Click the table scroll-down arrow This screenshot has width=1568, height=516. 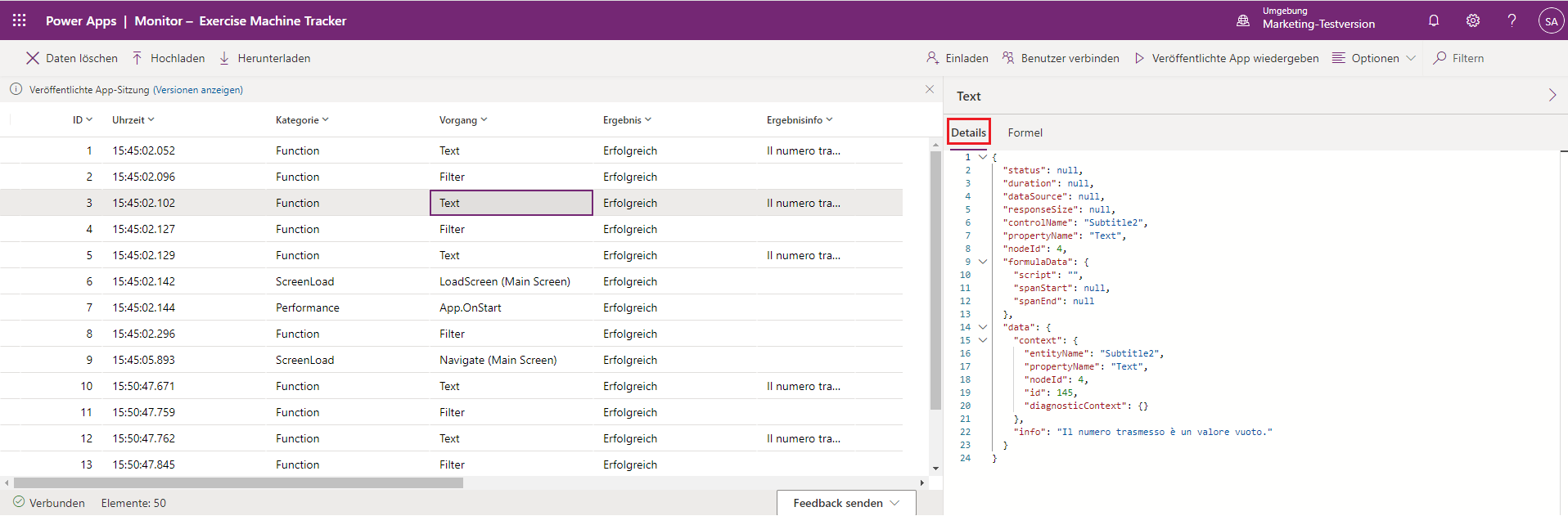935,469
